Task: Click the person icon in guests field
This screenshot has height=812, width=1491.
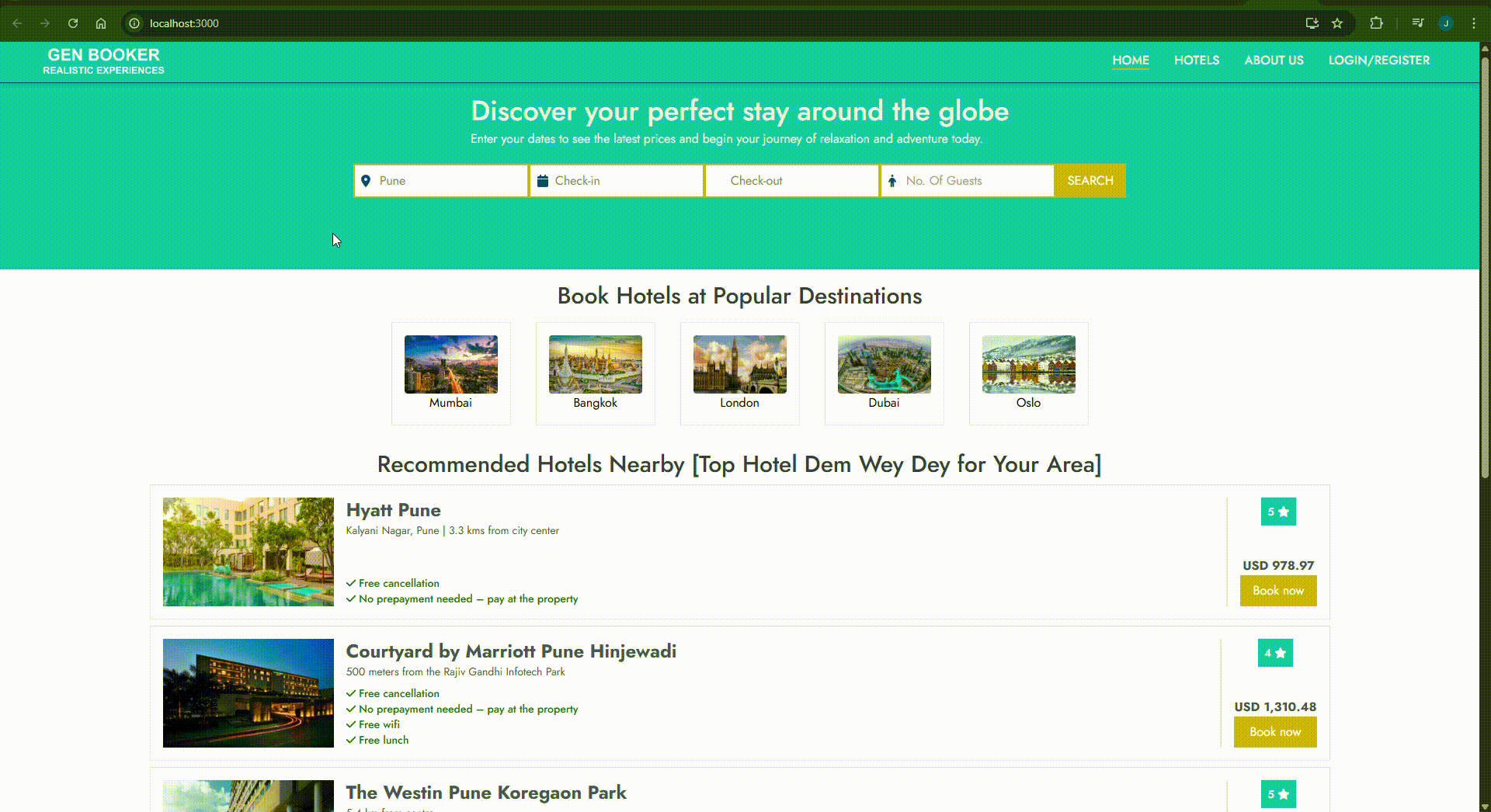Action: [x=892, y=181]
